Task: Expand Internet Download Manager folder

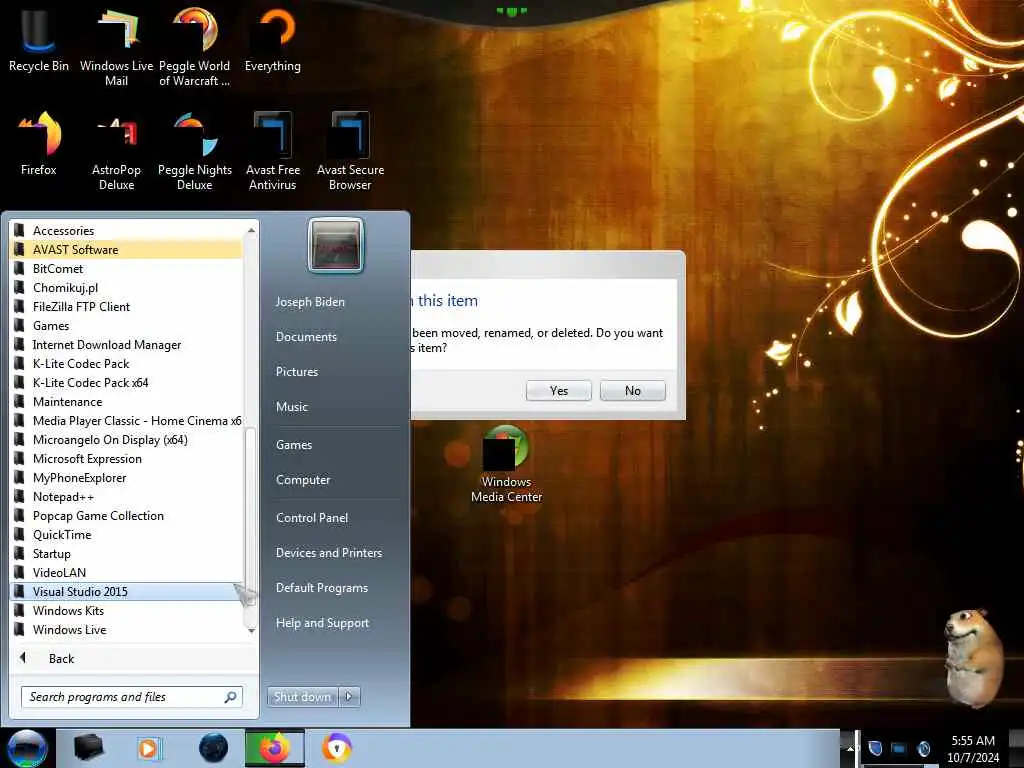Action: click(x=127, y=344)
